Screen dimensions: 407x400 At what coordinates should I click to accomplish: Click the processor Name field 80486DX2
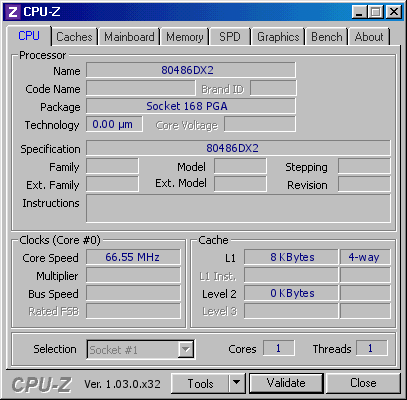(x=191, y=70)
